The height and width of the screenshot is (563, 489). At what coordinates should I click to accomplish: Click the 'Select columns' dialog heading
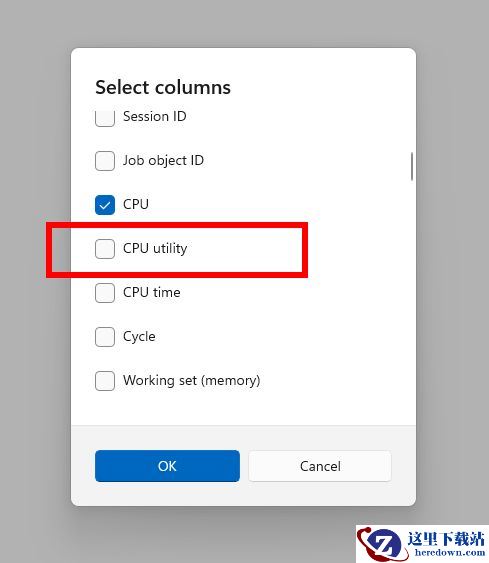pos(163,87)
